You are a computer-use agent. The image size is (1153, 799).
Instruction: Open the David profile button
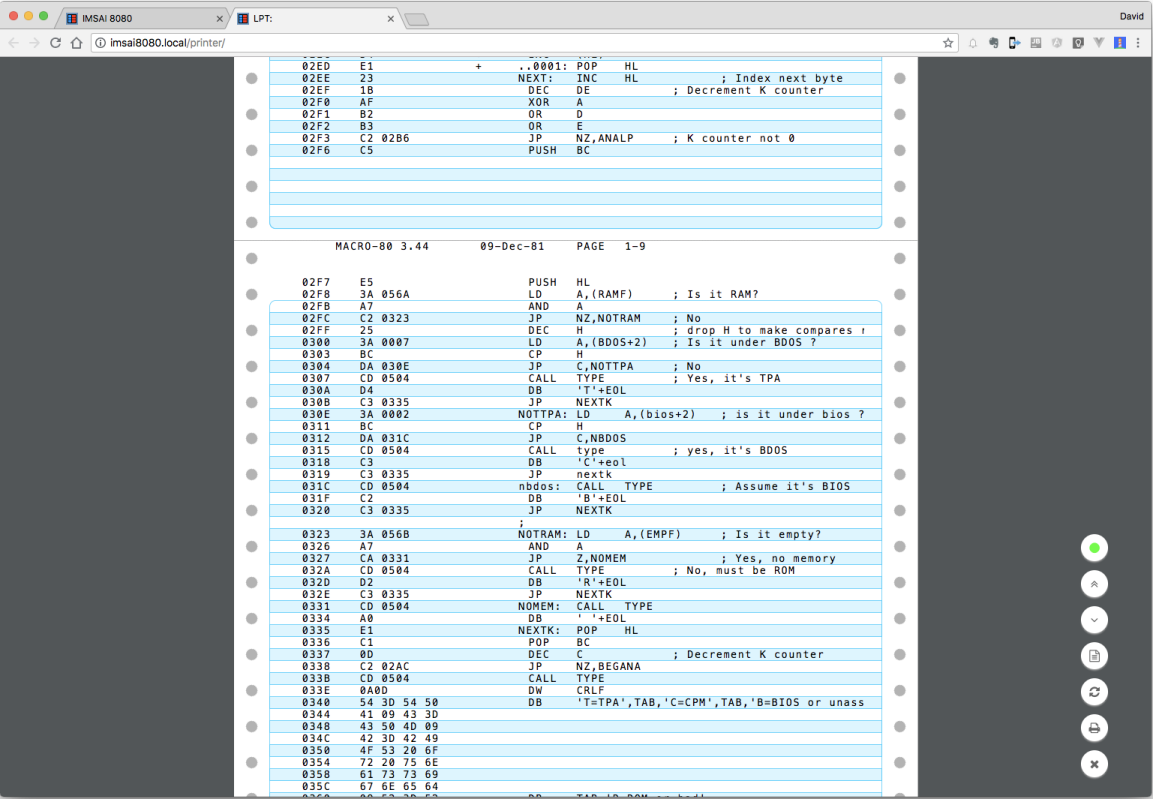[1131, 17]
